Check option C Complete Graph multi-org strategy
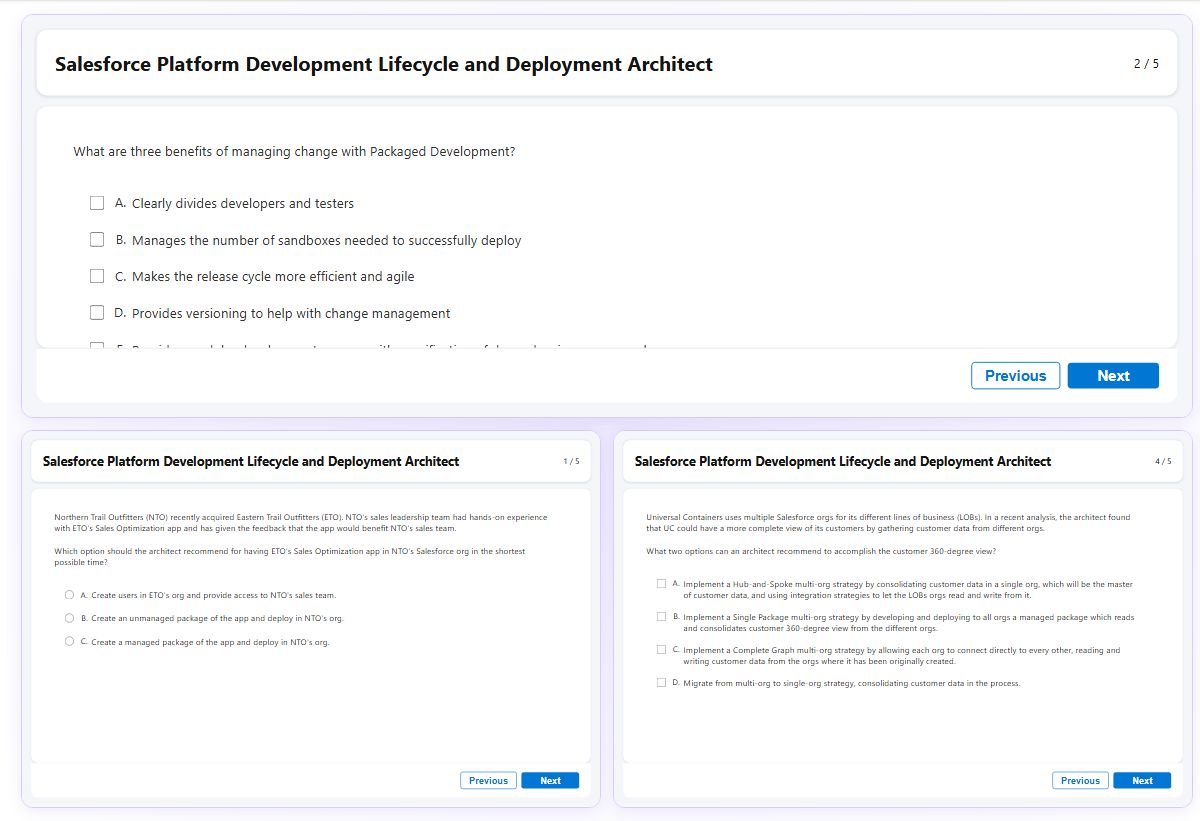 [661, 650]
